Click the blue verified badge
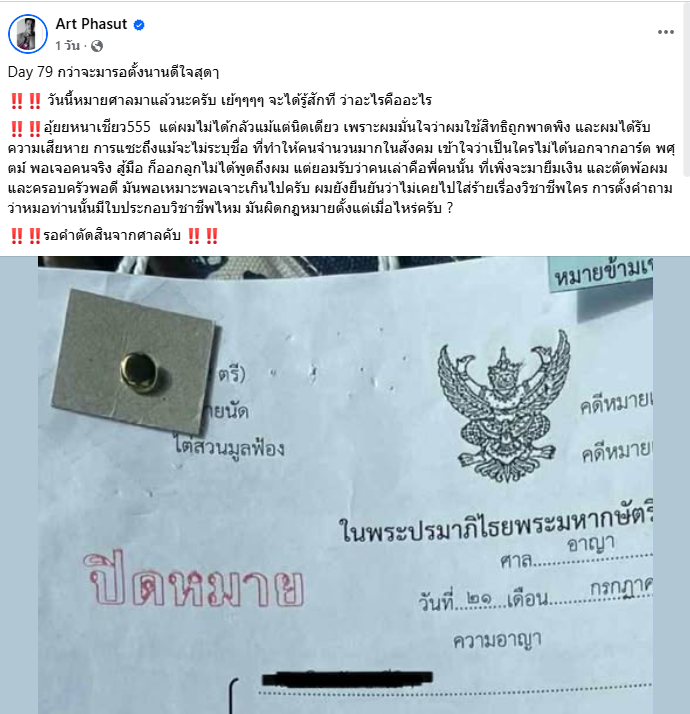The width and height of the screenshot is (690, 714). click(x=139, y=25)
